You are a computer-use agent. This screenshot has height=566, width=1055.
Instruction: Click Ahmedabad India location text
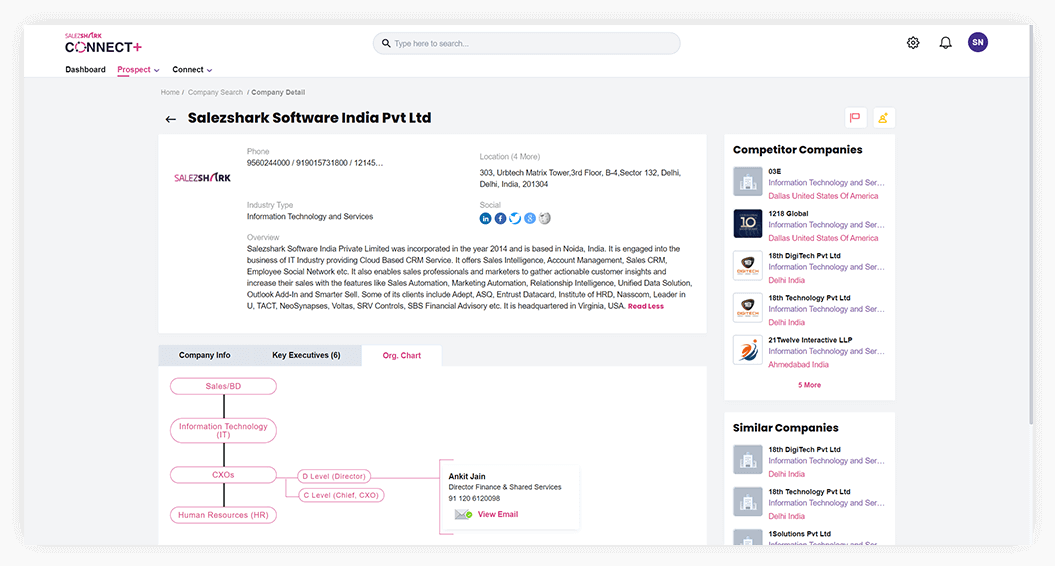click(799, 365)
